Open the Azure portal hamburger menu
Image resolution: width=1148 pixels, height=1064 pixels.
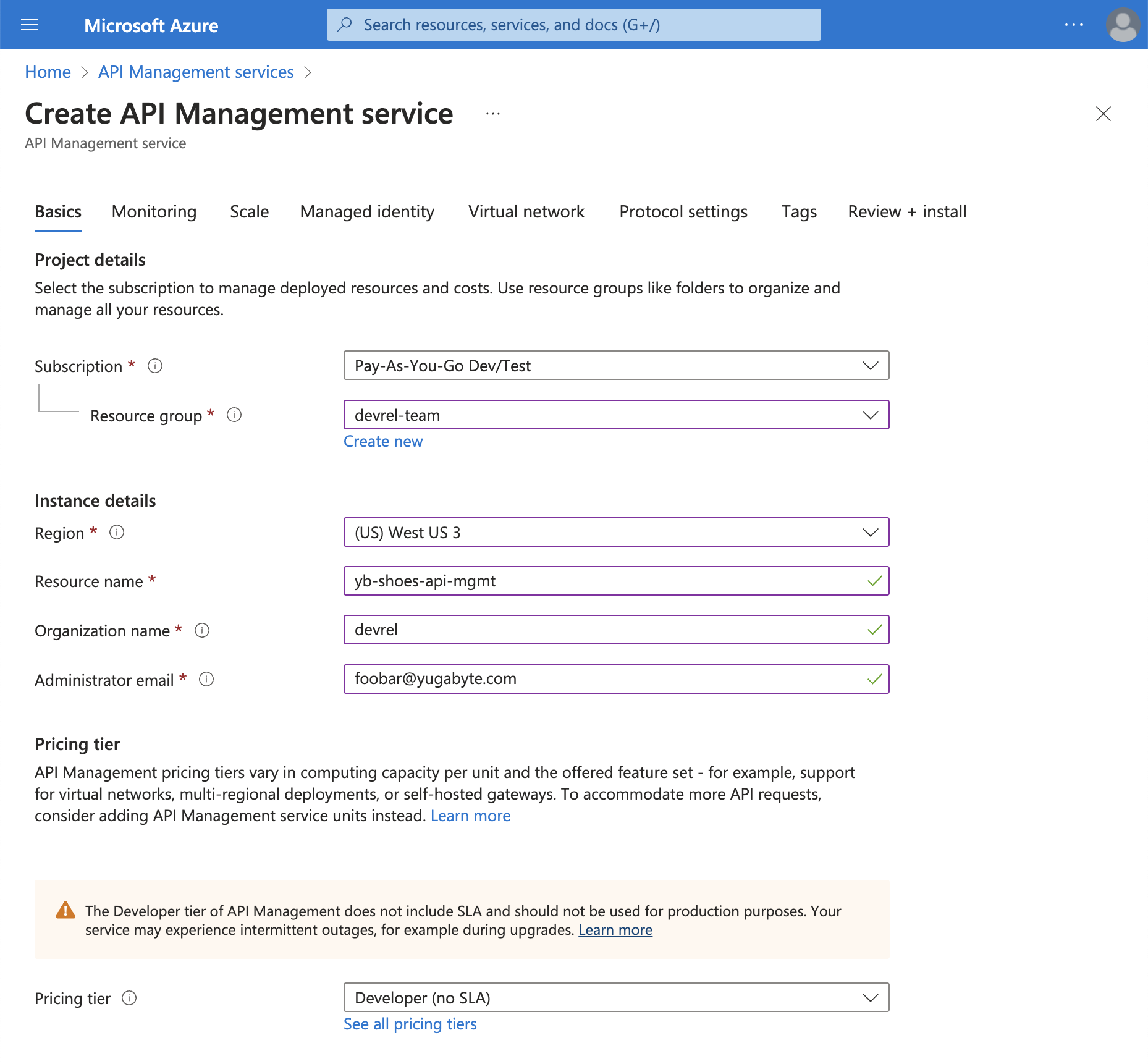point(29,25)
